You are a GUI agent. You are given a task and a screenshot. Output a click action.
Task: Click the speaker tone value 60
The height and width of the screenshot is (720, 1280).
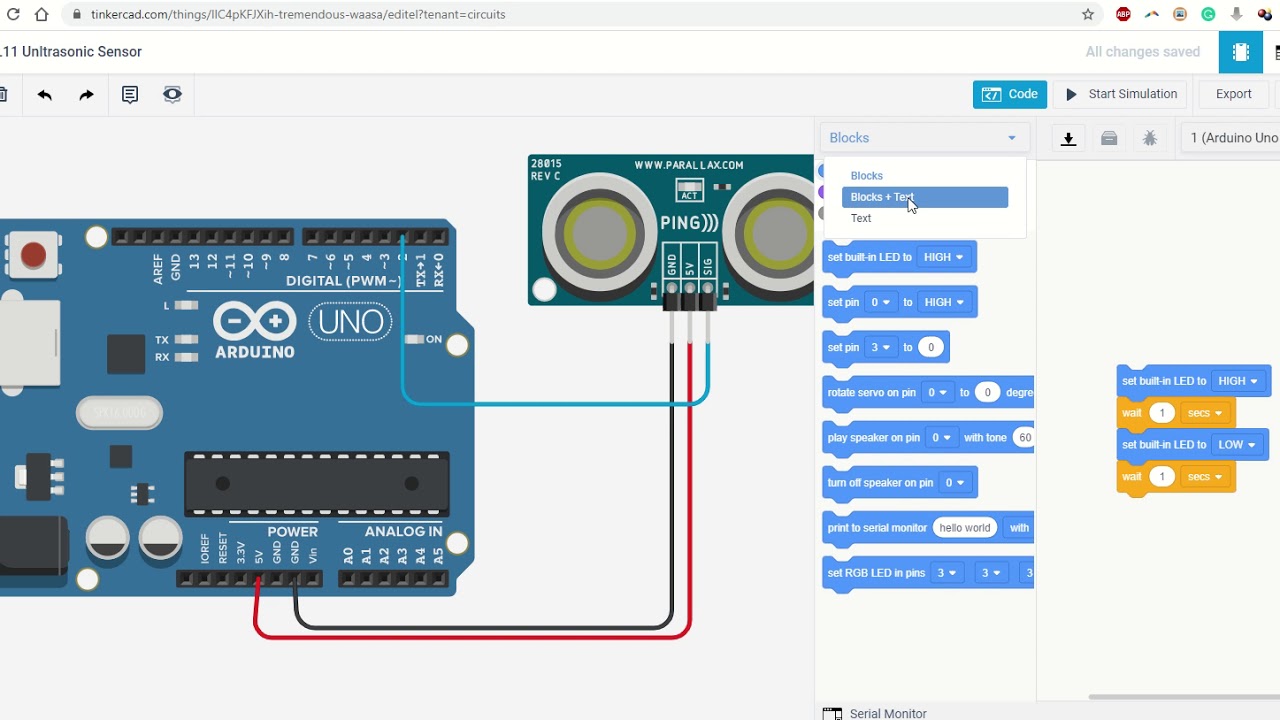[x=1024, y=437]
